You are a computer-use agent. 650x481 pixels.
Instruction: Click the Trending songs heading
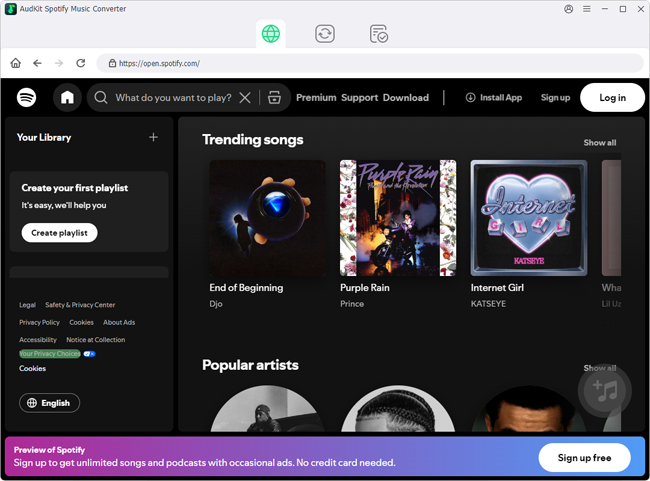253,140
